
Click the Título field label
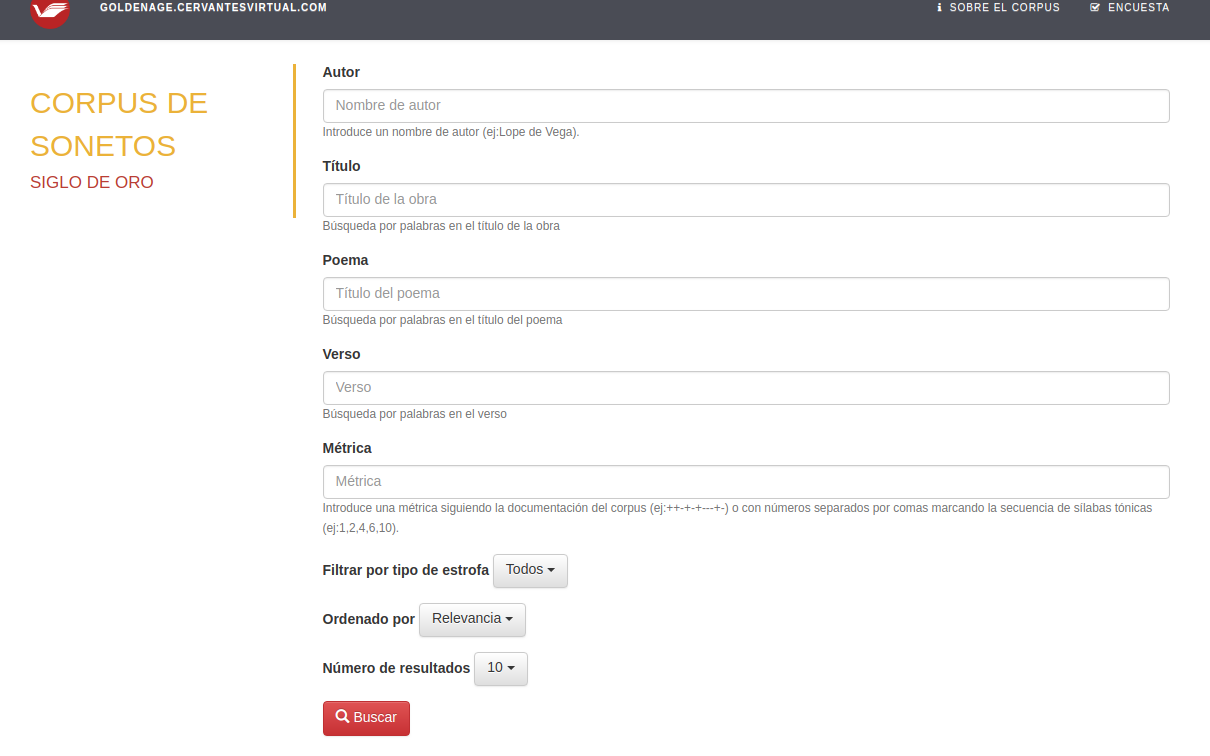click(342, 166)
